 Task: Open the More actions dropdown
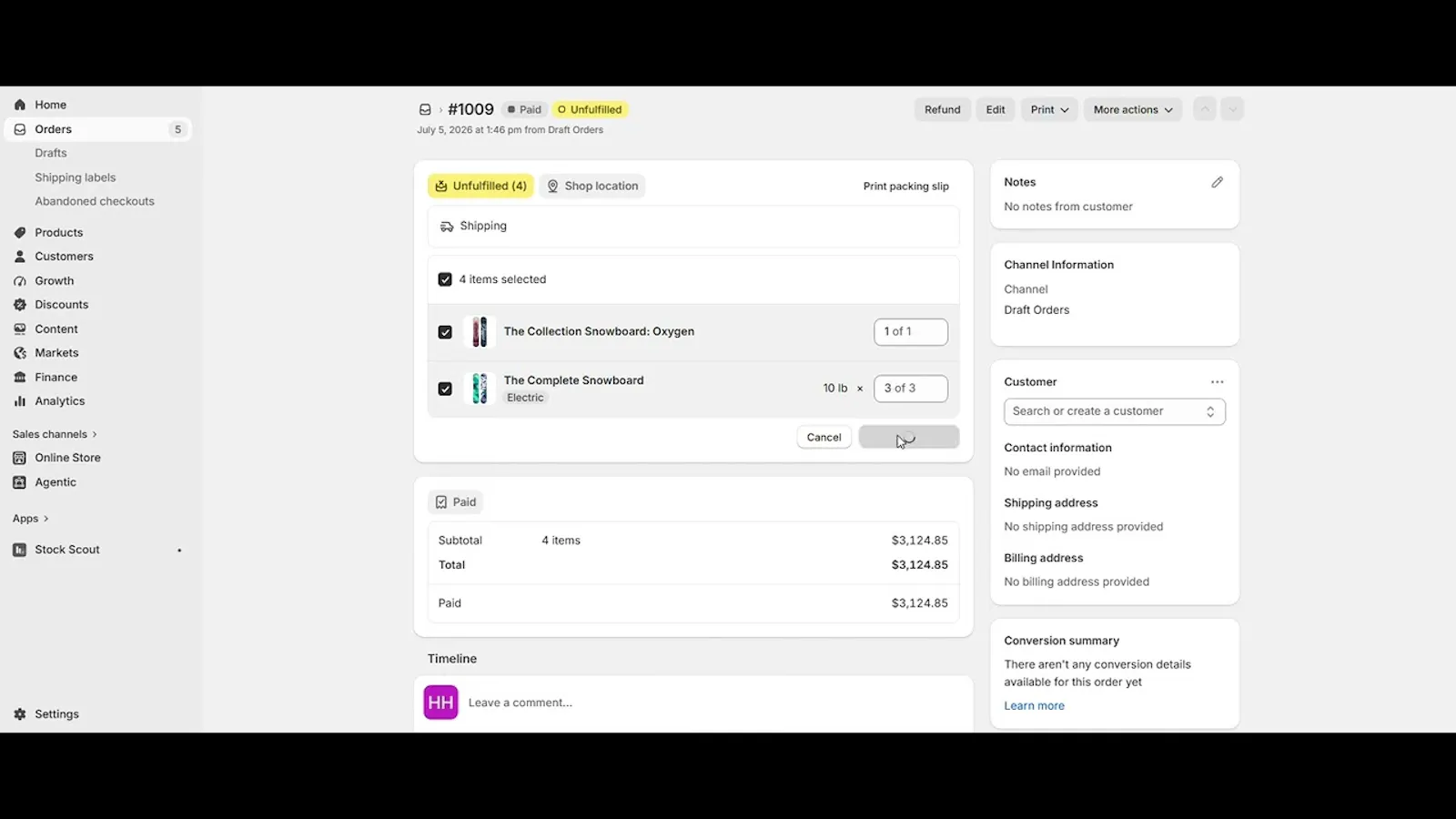1133,109
